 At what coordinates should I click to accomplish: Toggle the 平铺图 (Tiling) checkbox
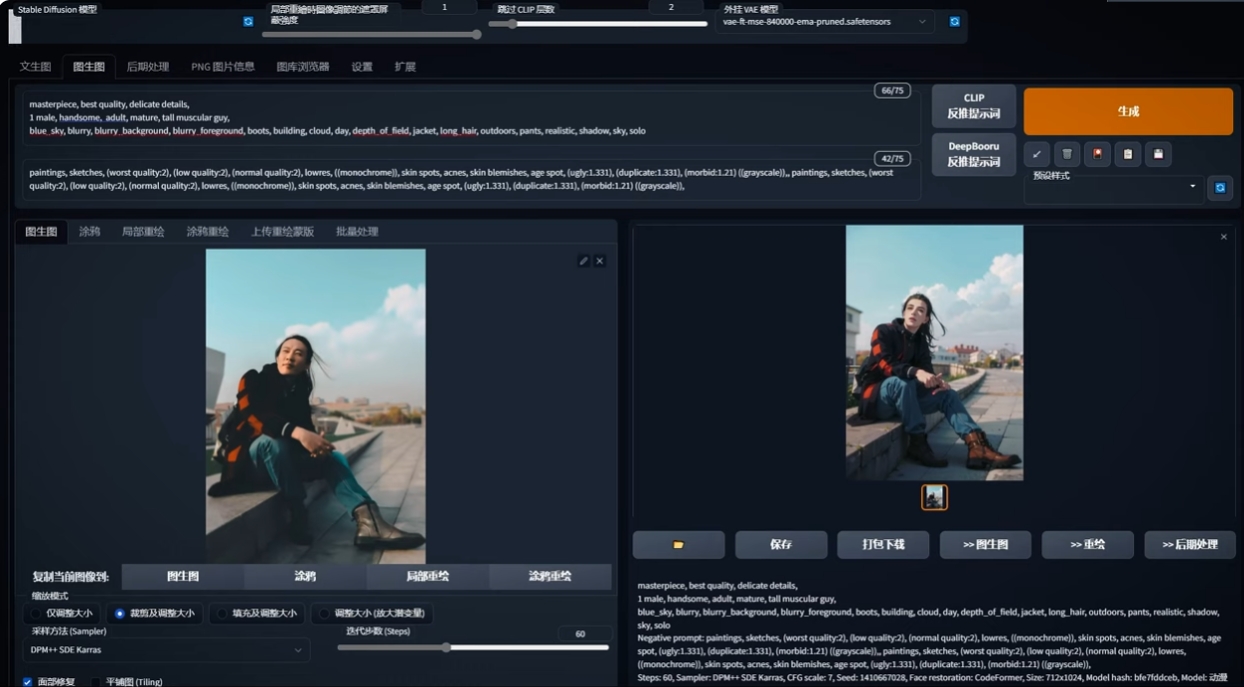click(x=96, y=682)
